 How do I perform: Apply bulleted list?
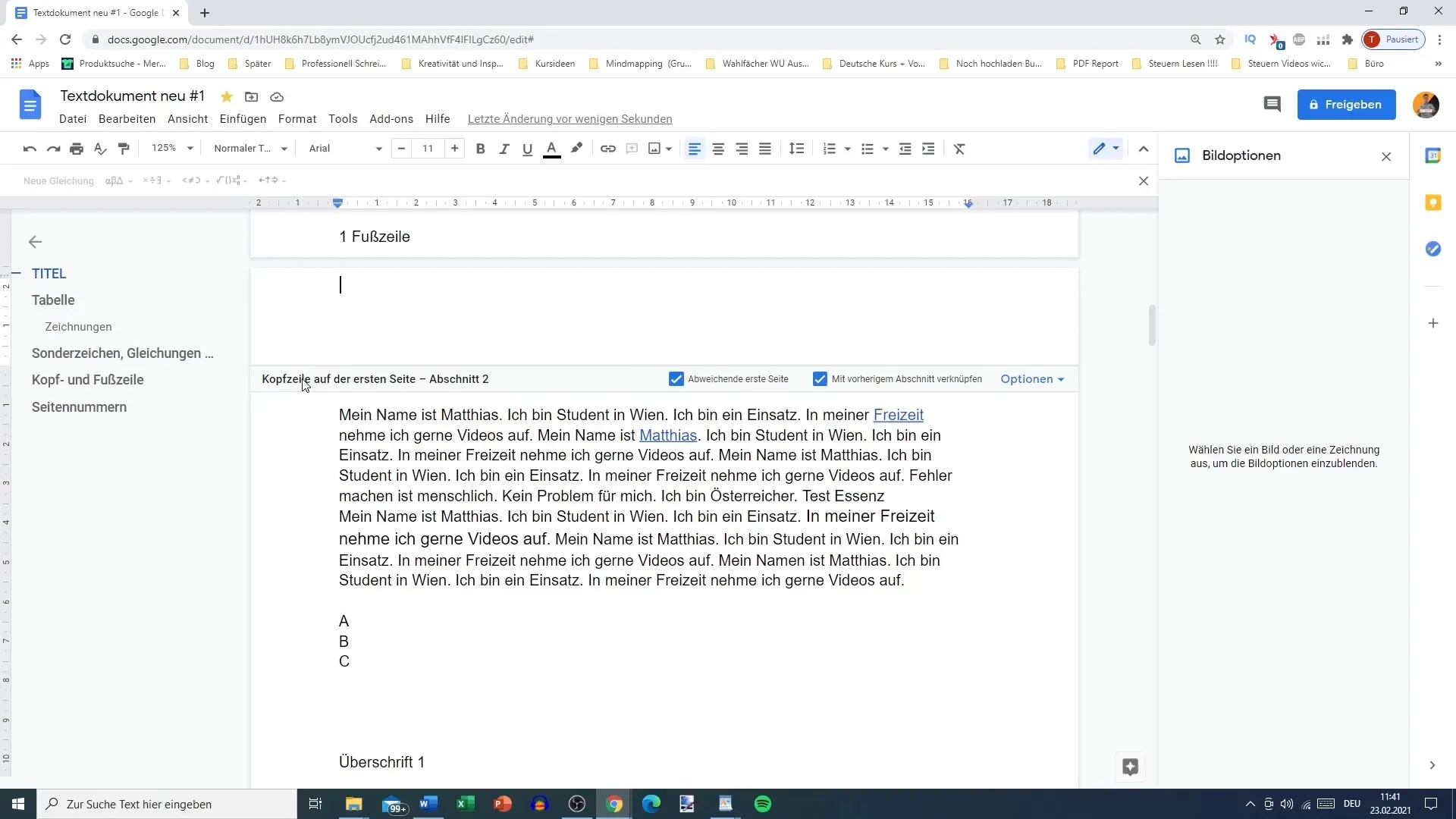(x=868, y=149)
